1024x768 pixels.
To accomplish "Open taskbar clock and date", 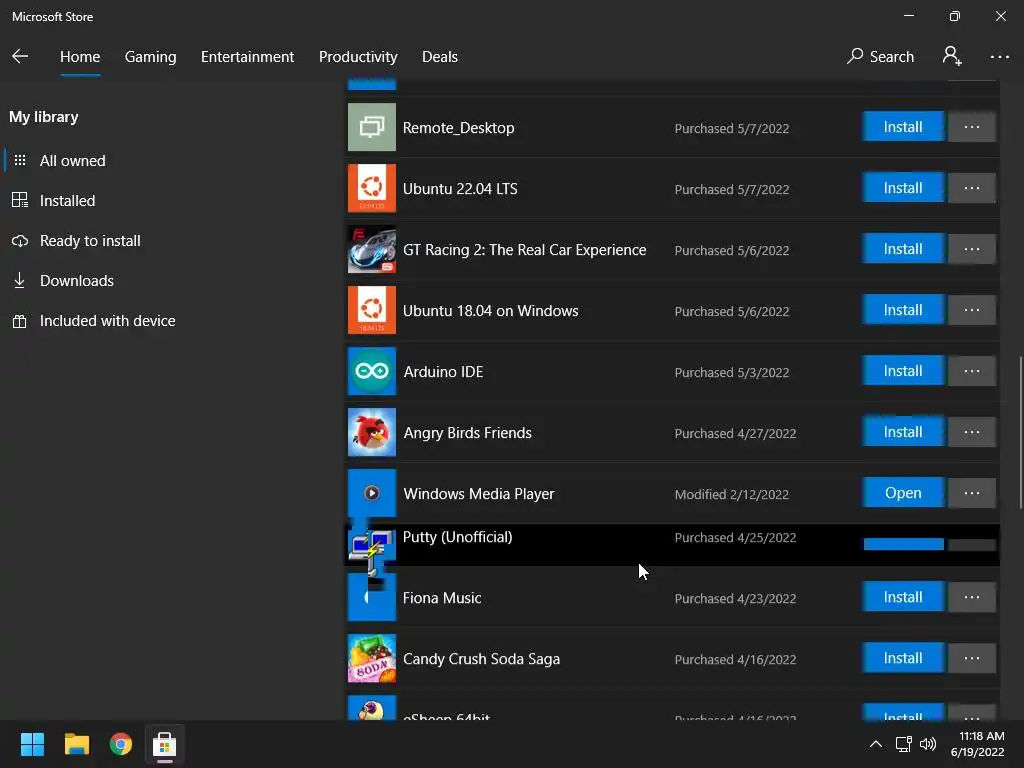I will [978, 744].
